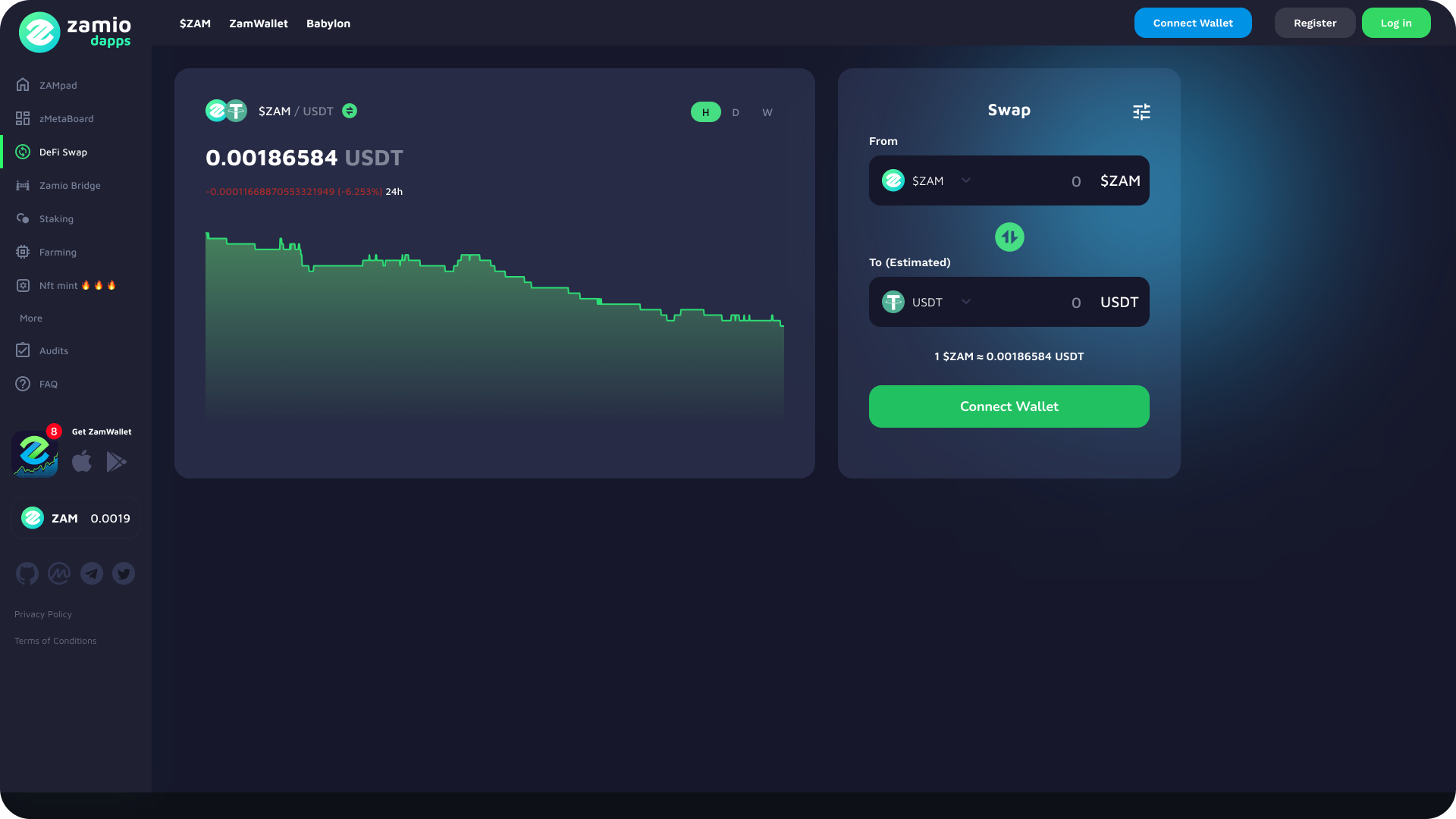This screenshot has width=1456, height=819.
Task: Select the hourly H chart interval
Action: 705,112
